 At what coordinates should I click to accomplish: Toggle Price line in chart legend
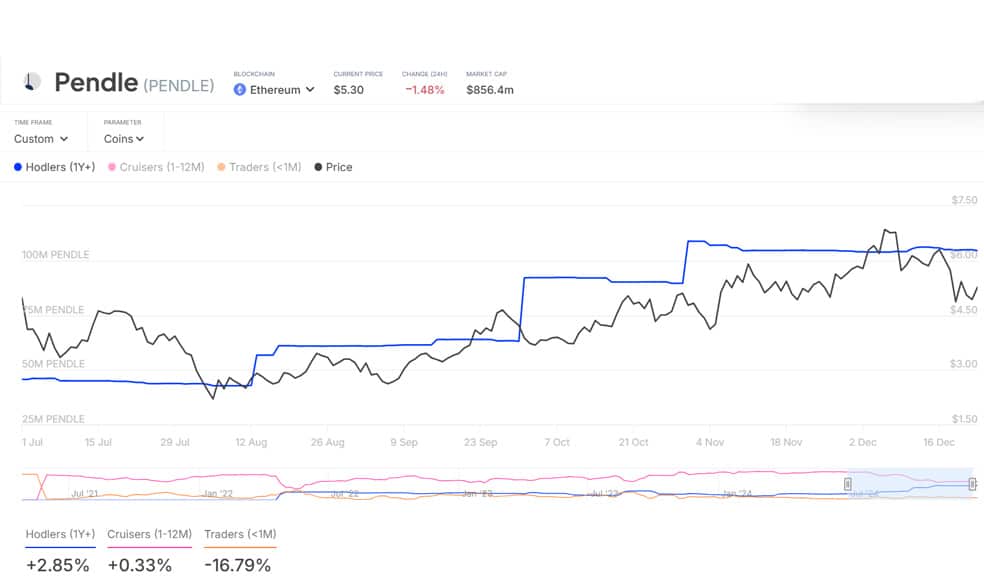pyautogui.click(x=333, y=167)
